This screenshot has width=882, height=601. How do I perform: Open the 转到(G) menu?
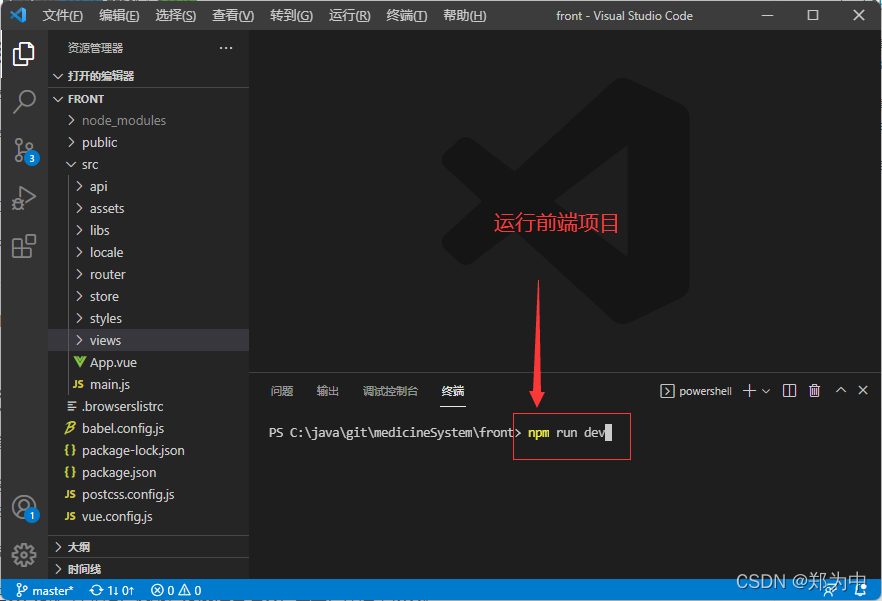(x=291, y=16)
